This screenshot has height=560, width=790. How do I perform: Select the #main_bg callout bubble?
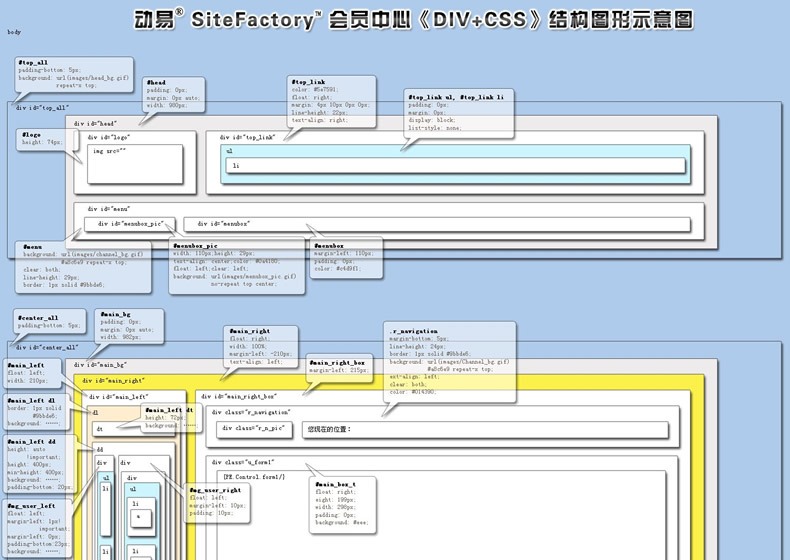[x=129, y=326]
